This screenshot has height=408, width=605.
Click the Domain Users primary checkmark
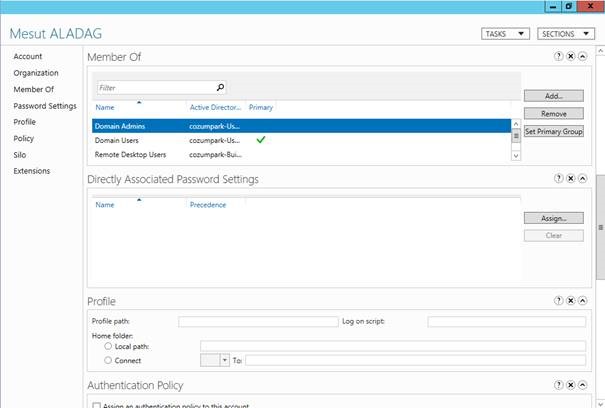(x=261, y=140)
